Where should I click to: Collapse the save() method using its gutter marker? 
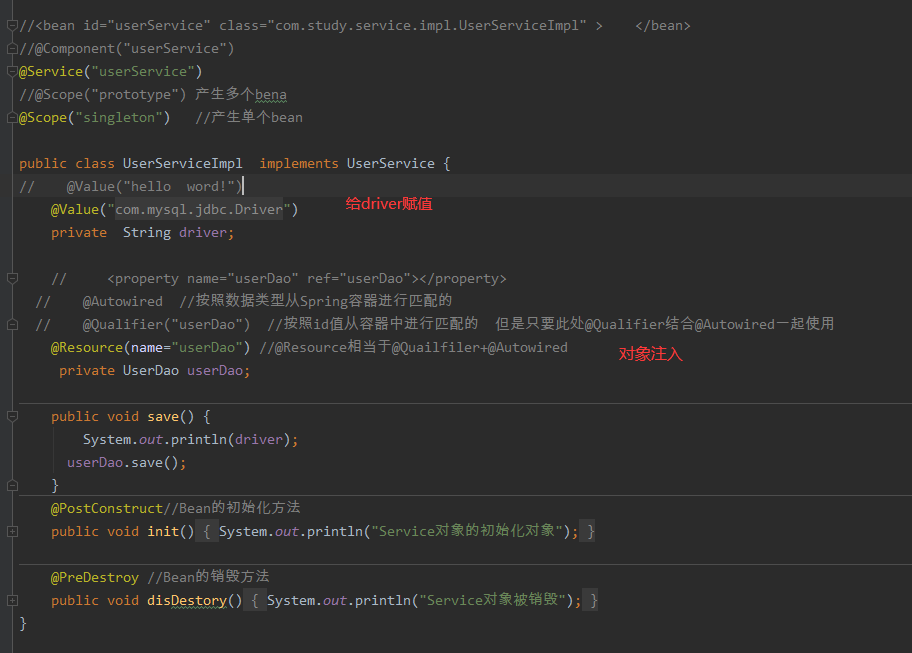(12, 416)
